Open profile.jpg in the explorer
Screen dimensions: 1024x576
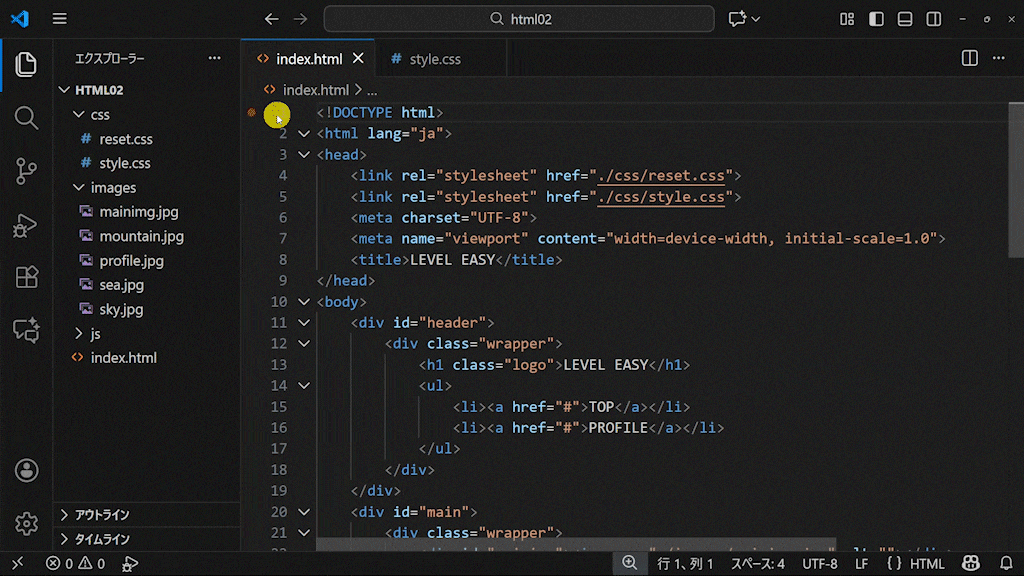(131, 261)
